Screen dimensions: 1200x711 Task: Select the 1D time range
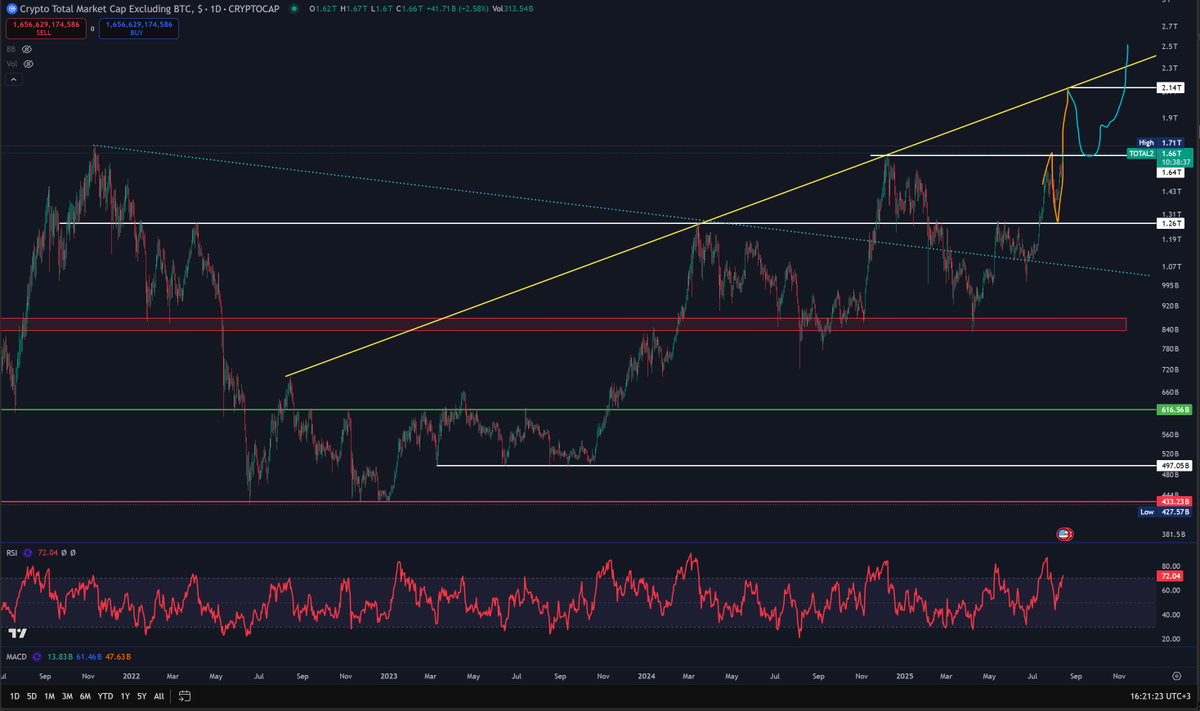click(14, 696)
